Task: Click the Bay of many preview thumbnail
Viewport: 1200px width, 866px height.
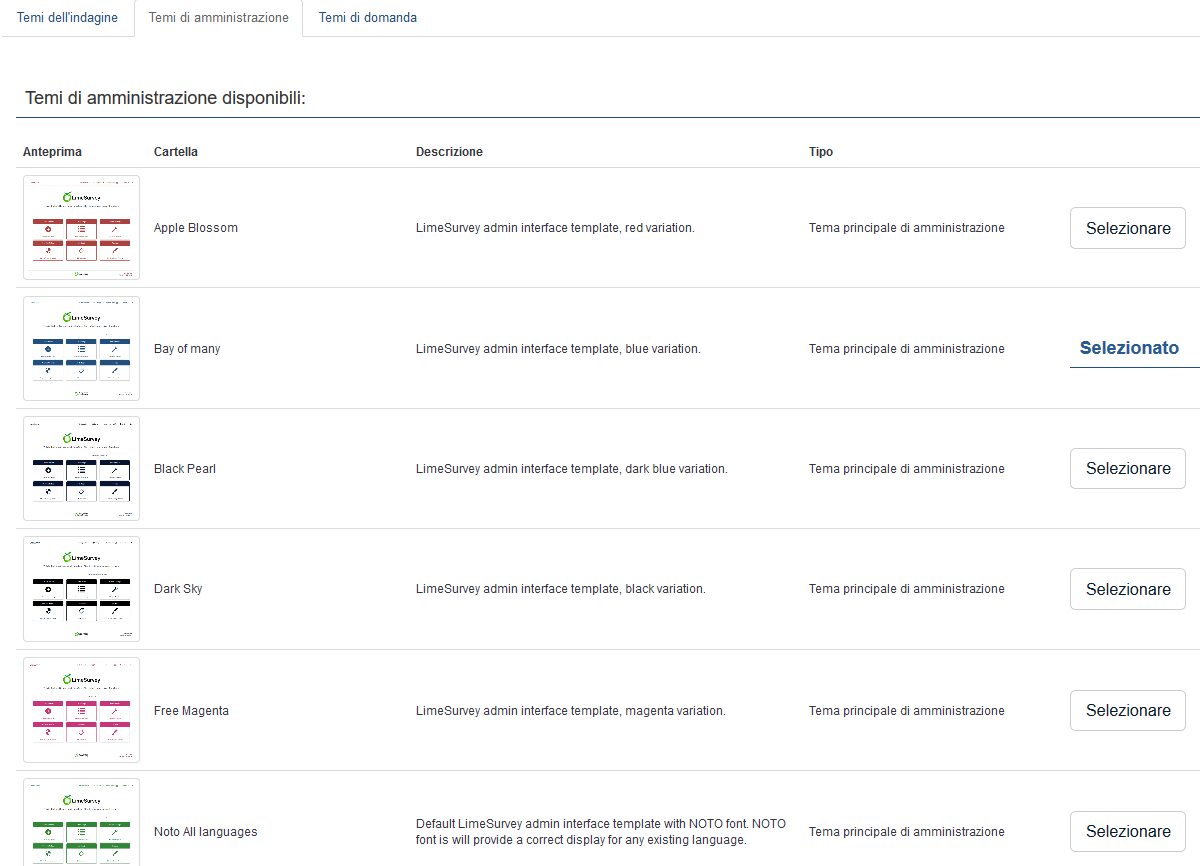Action: tap(81, 348)
